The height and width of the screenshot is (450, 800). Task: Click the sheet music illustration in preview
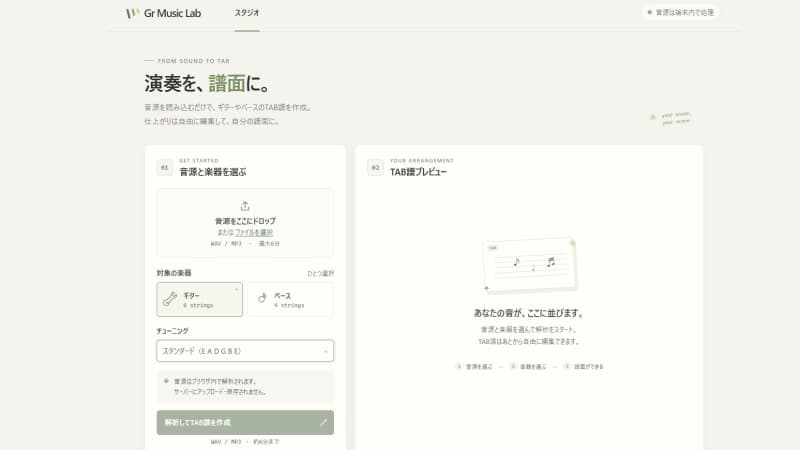pos(529,265)
